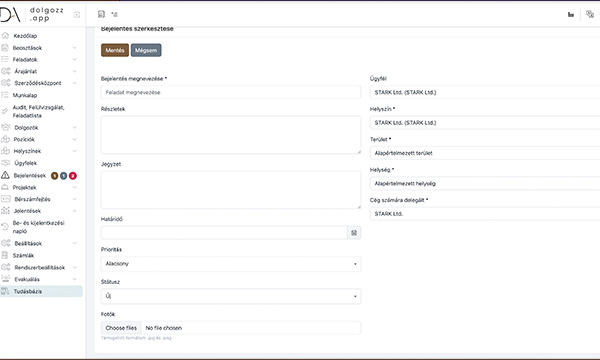The height and width of the screenshot is (360, 600).
Task: Click the top-right chart icon
Action: click(571, 15)
